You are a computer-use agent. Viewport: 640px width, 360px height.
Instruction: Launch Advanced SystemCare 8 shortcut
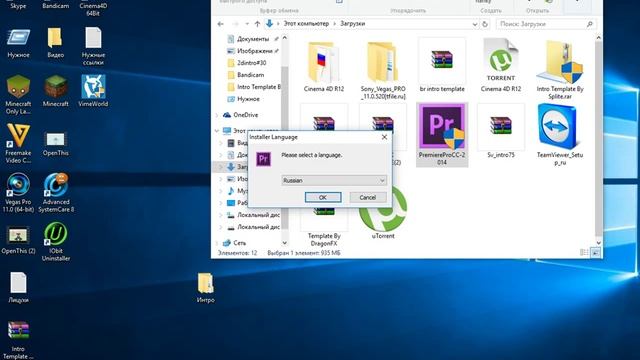pos(56,193)
